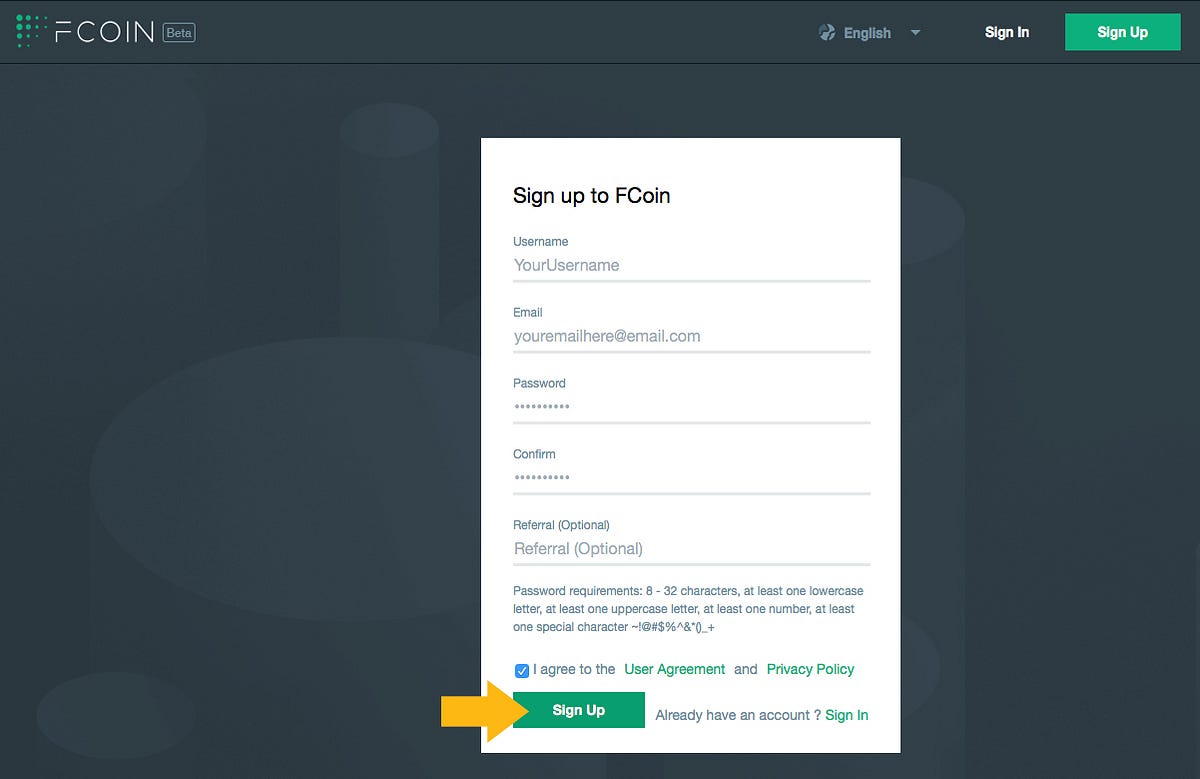Select the green Sign Up header button
This screenshot has width=1200, height=779.
tap(1122, 32)
